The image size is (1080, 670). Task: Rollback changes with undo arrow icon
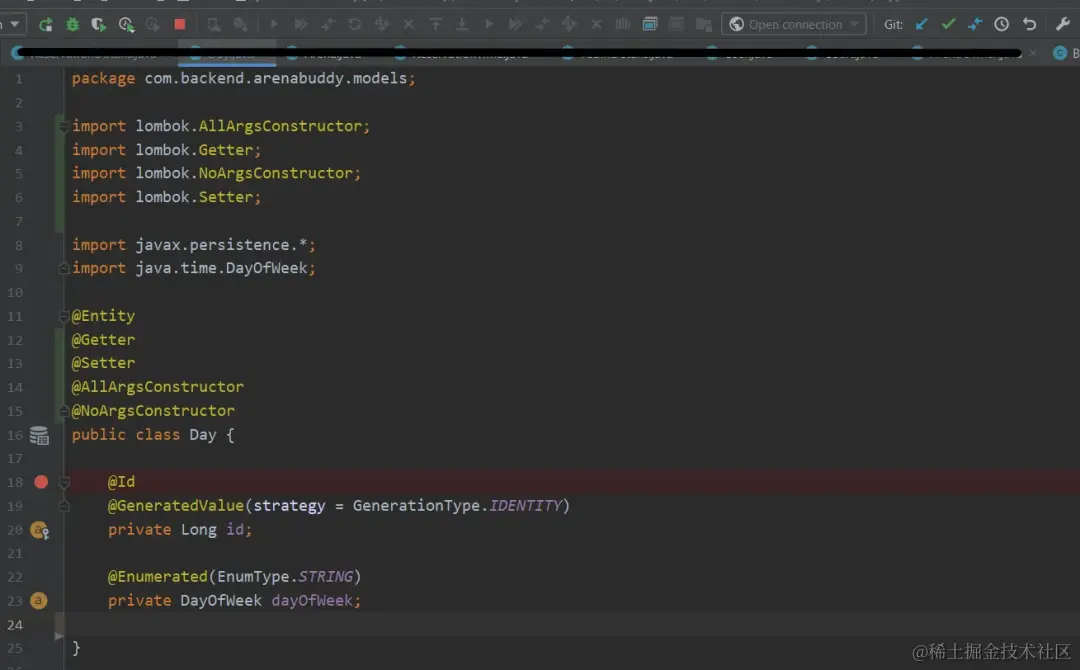(1029, 24)
